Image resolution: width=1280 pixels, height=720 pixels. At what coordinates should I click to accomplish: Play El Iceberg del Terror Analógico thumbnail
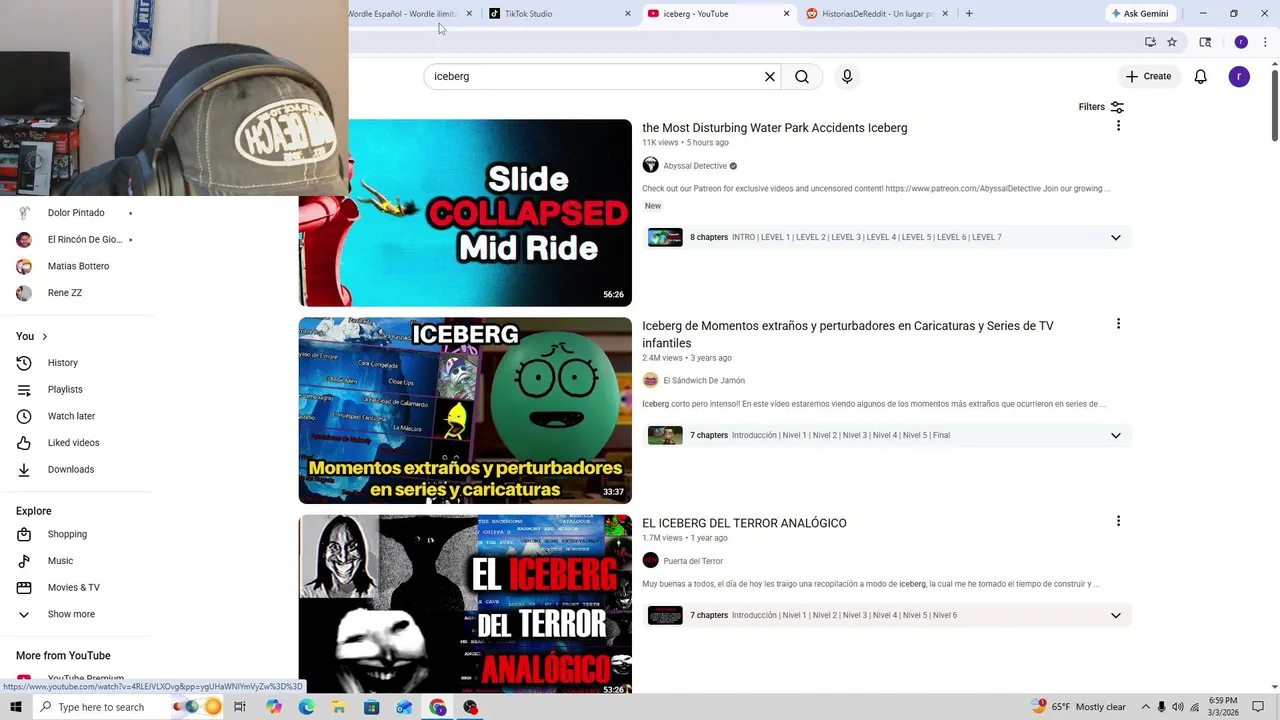tap(465, 605)
